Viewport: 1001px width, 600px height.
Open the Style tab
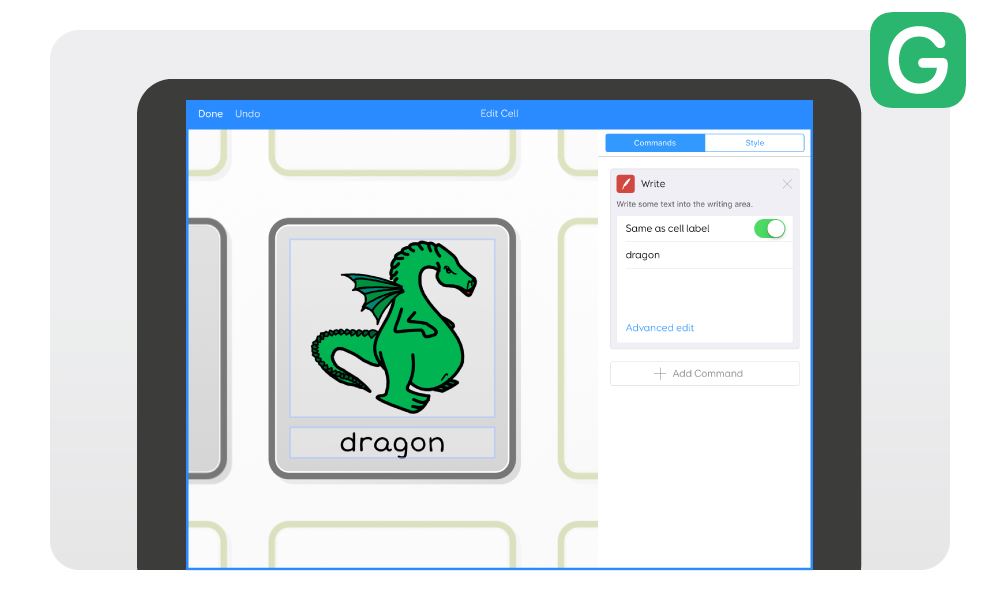click(x=754, y=143)
